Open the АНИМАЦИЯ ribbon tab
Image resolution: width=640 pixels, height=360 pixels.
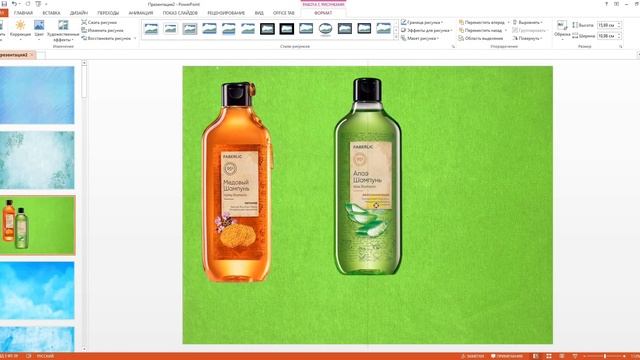coord(141,13)
